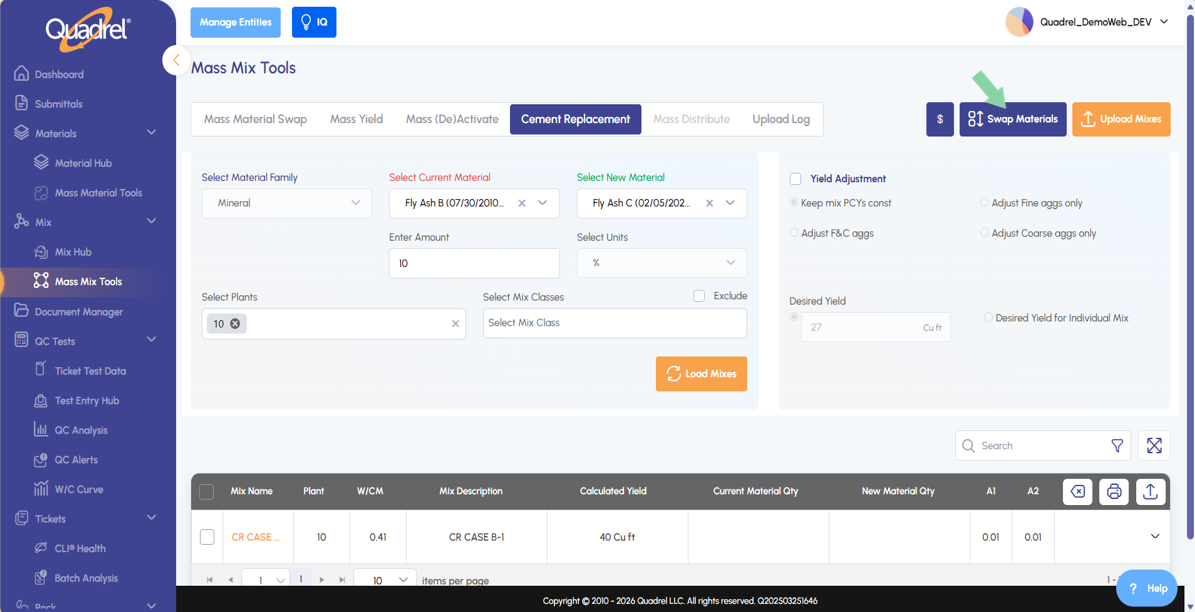Click the Mix Hub icon
This screenshot has width=1195, height=612.
point(41,252)
